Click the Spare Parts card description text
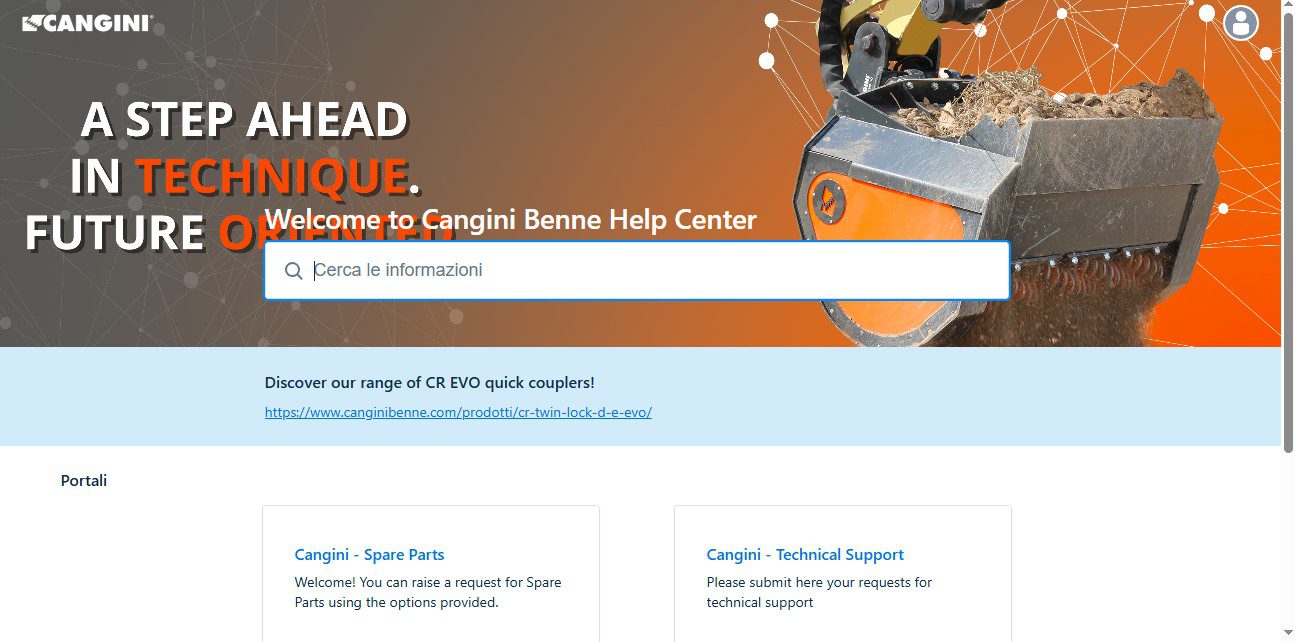 coord(428,592)
